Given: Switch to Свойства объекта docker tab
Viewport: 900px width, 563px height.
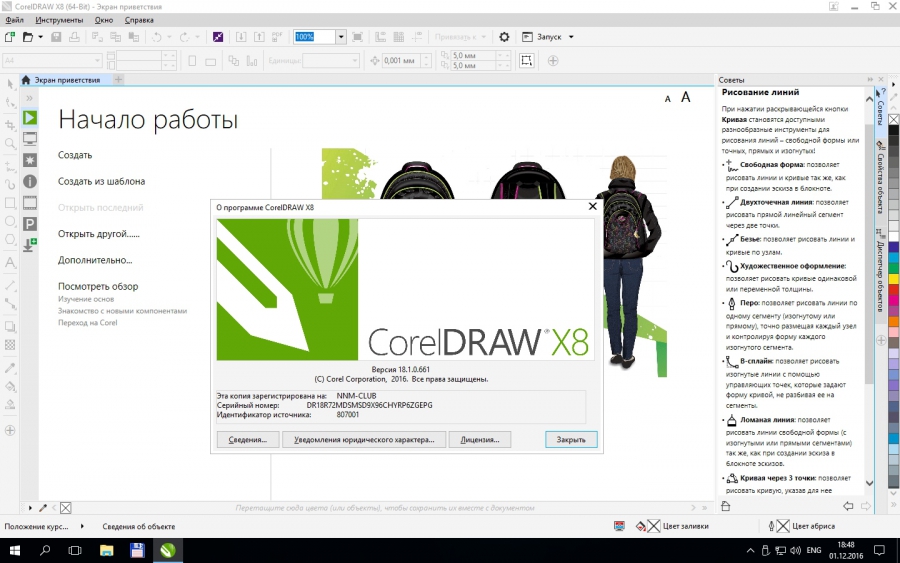Looking at the screenshot, I should [880, 172].
